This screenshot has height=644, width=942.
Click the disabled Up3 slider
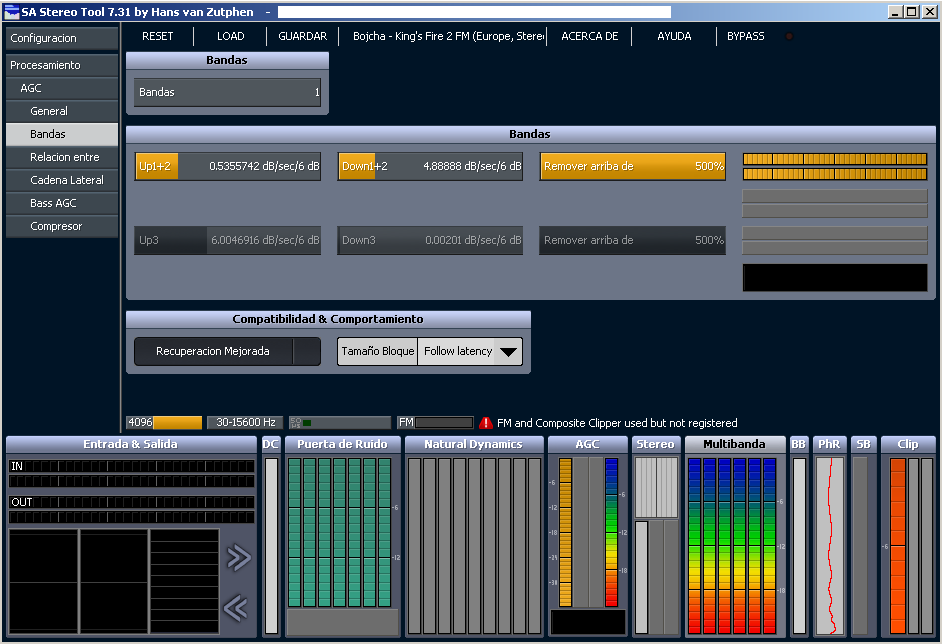click(x=227, y=240)
